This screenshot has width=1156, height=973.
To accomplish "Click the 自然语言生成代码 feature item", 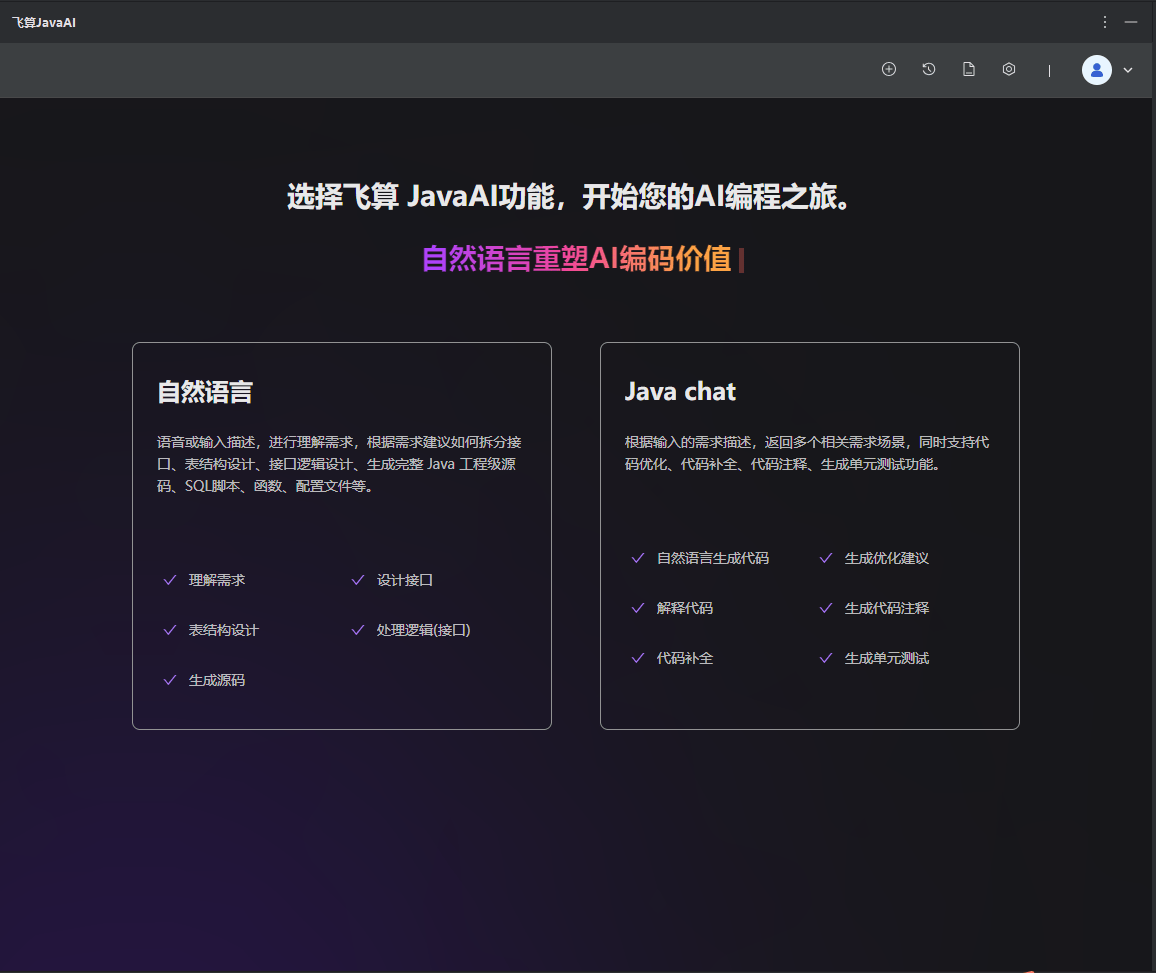I will pos(712,558).
